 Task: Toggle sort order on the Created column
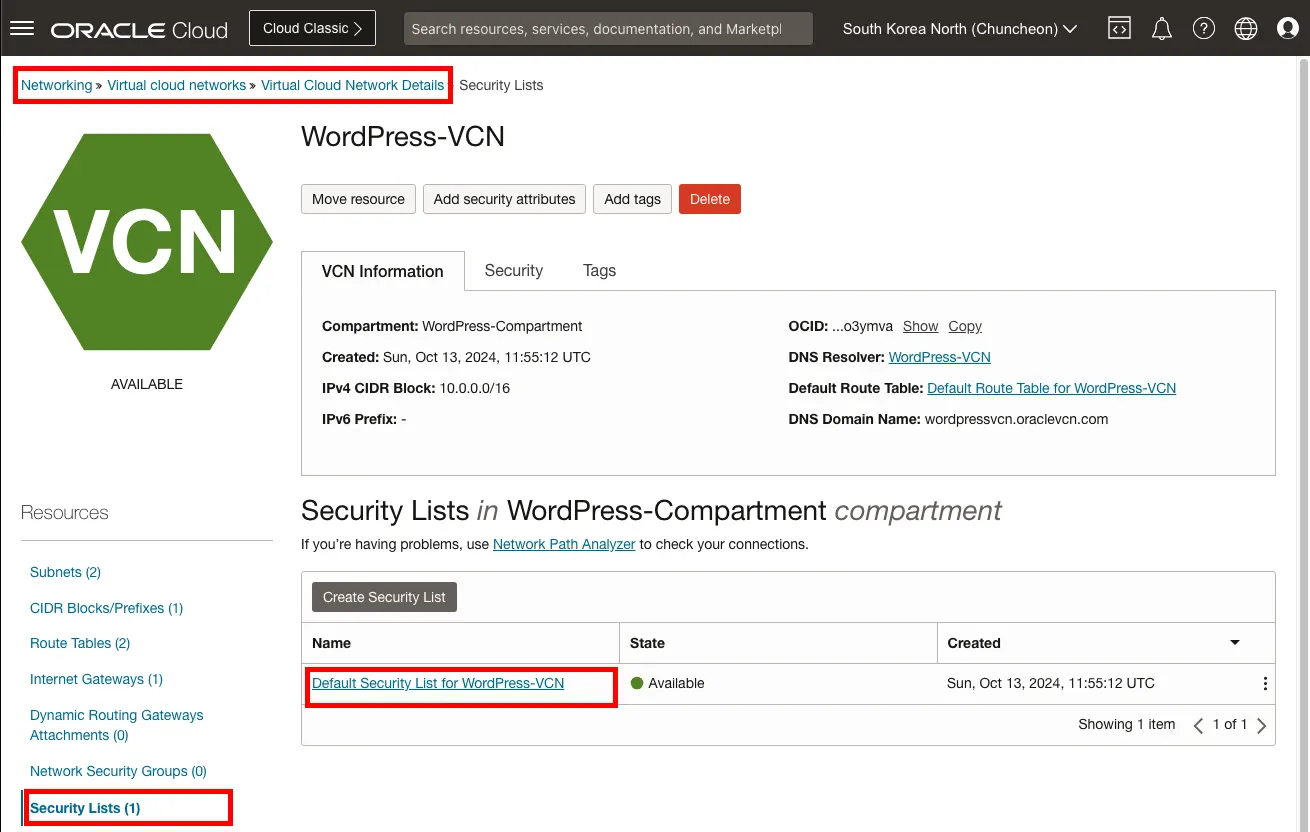tap(1235, 643)
